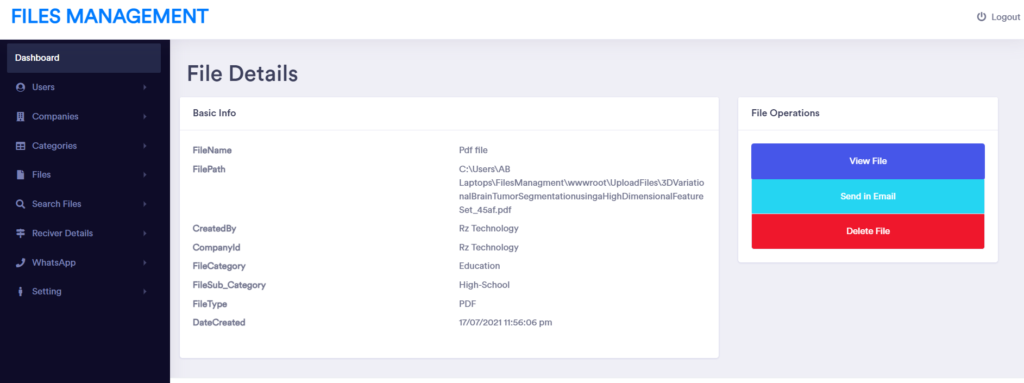Viewport: 1024px width, 383px height.
Task: Expand the Search Files submenu arrow
Action: coord(144,204)
